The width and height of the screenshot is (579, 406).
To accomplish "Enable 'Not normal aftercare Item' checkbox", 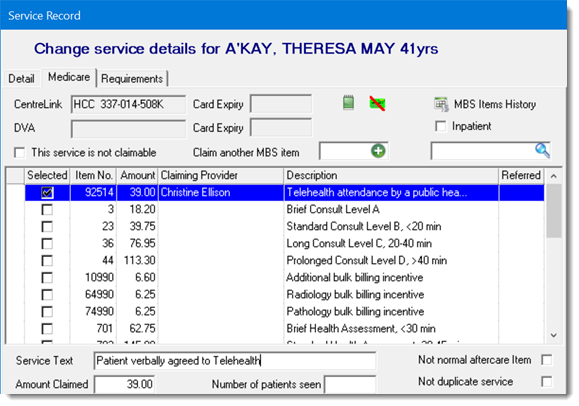I will pos(547,360).
